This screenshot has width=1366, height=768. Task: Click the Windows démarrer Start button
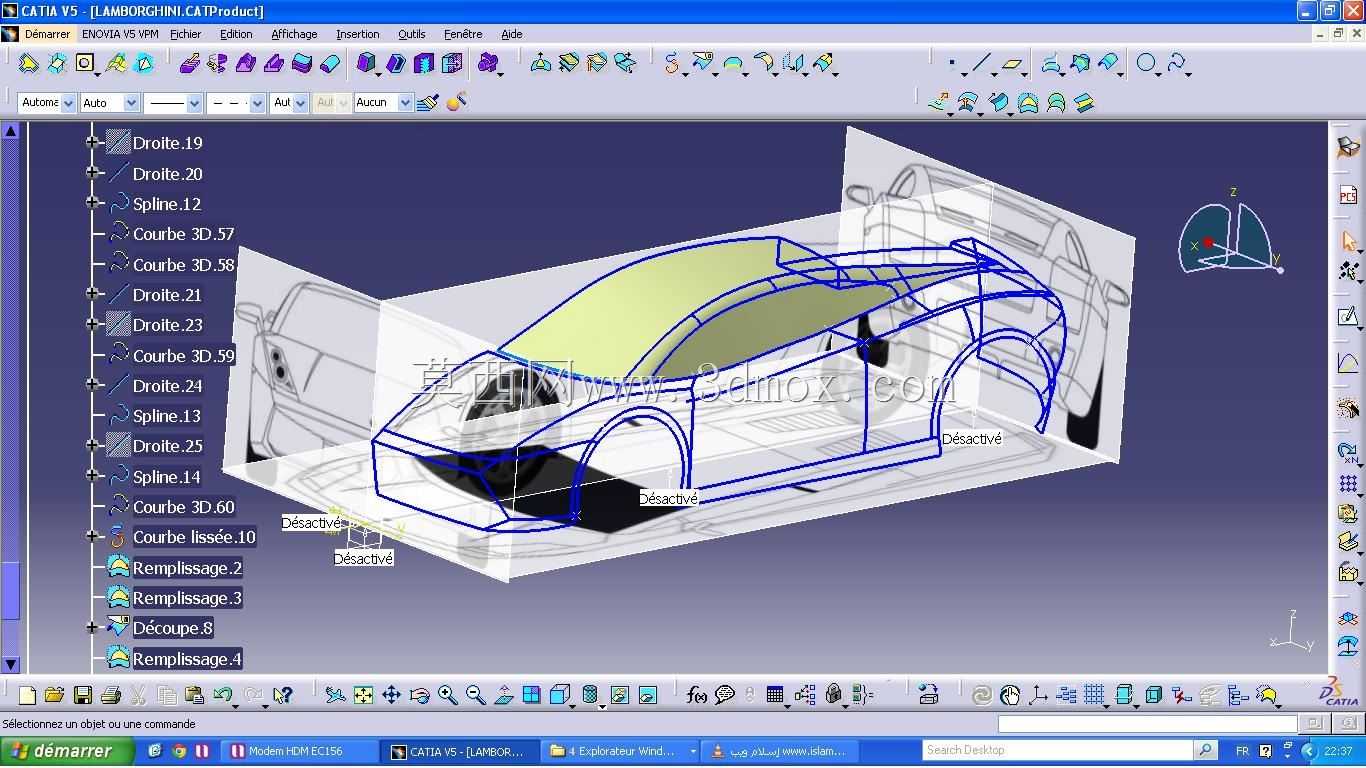click(x=67, y=751)
